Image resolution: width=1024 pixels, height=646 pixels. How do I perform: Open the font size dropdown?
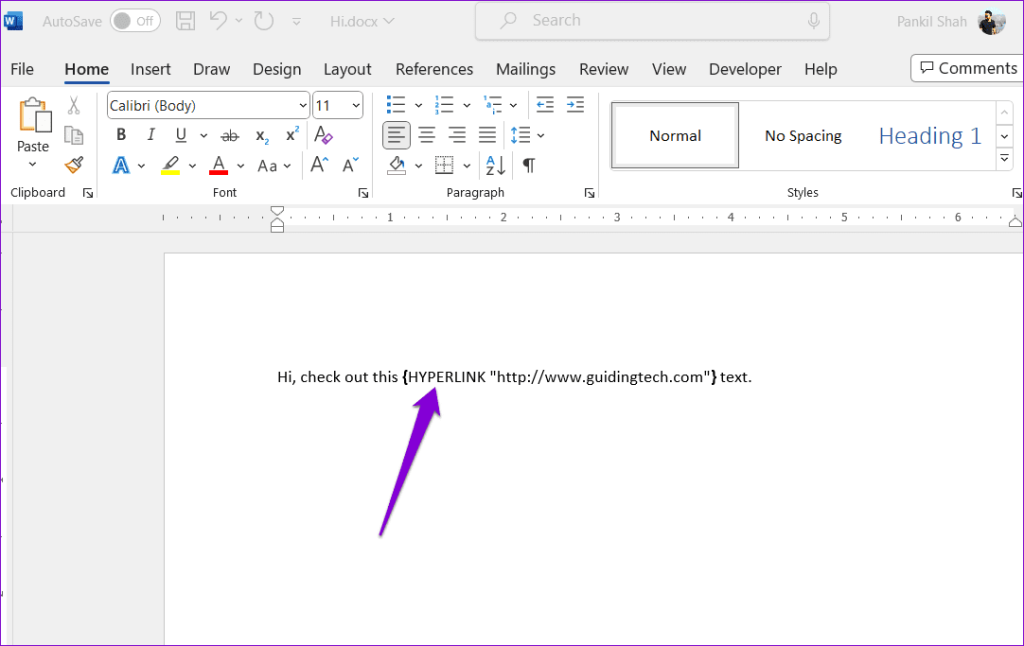pyautogui.click(x=354, y=105)
